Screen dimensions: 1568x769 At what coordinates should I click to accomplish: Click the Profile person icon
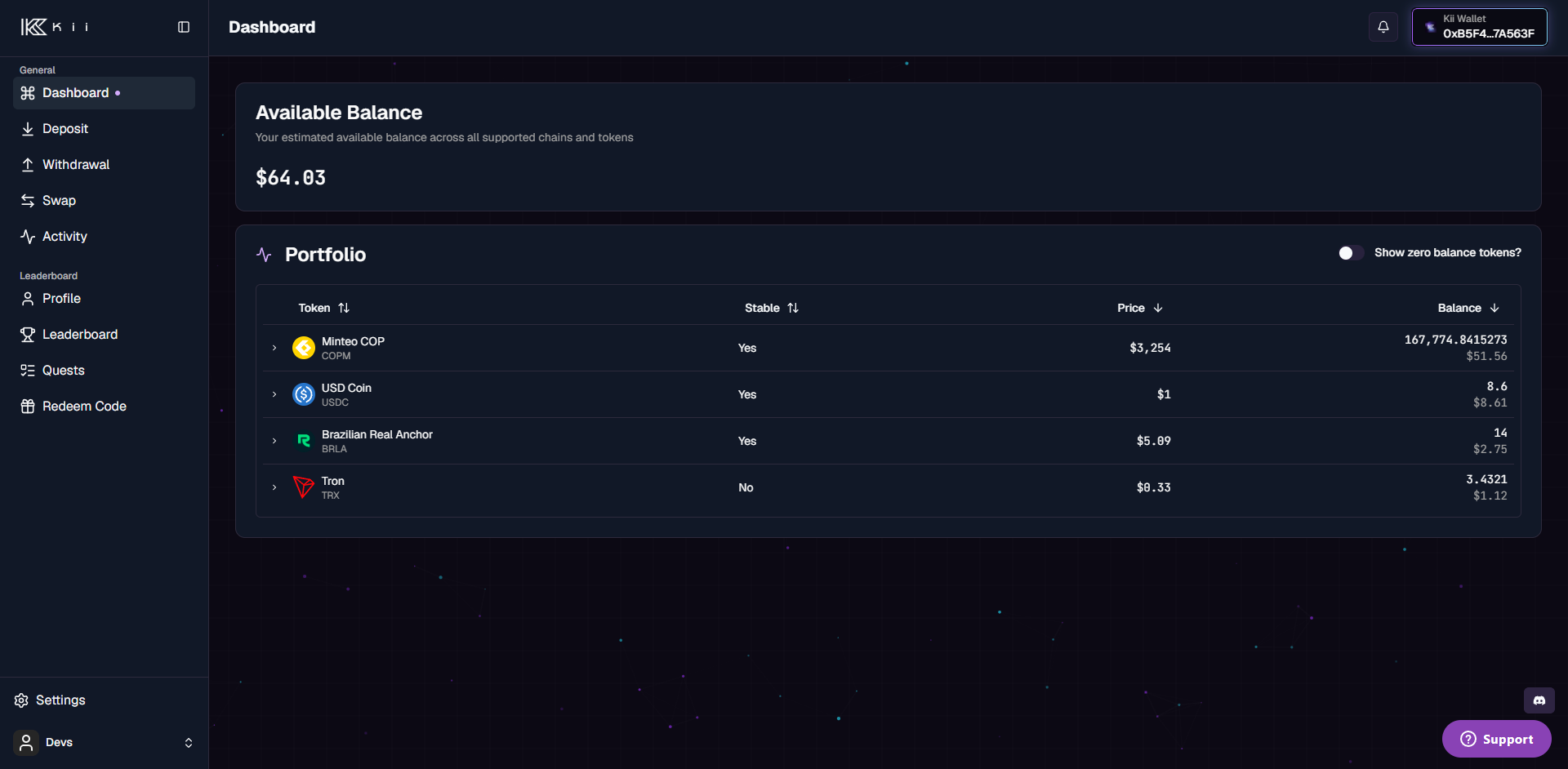coord(28,299)
